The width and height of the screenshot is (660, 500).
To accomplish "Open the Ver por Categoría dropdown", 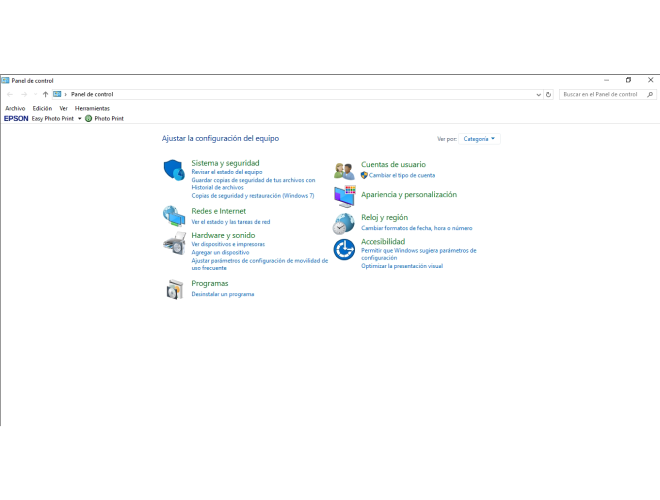I will tap(480, 139).
